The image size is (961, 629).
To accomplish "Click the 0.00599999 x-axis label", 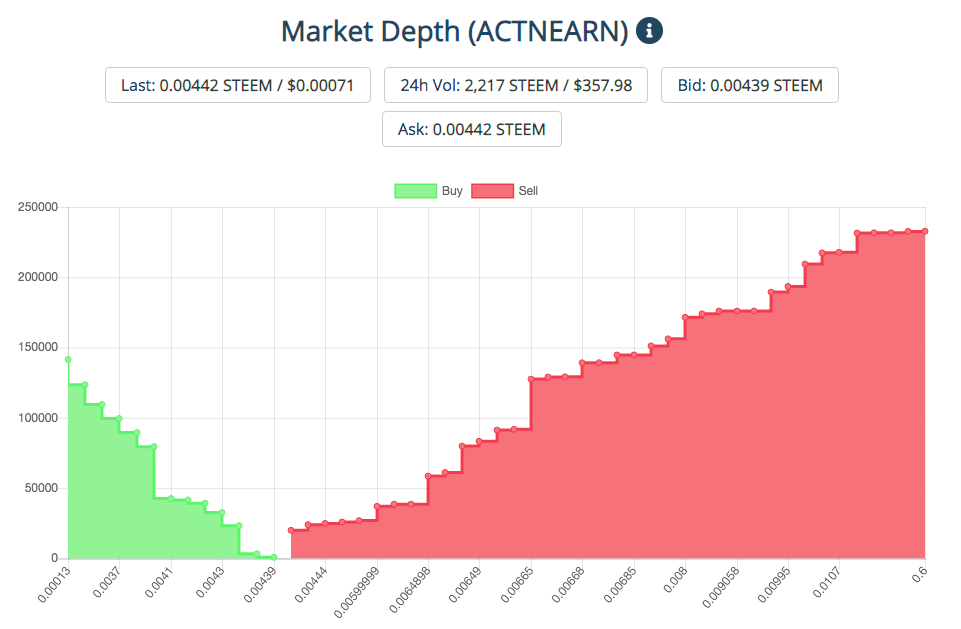I will pos(357,592).
